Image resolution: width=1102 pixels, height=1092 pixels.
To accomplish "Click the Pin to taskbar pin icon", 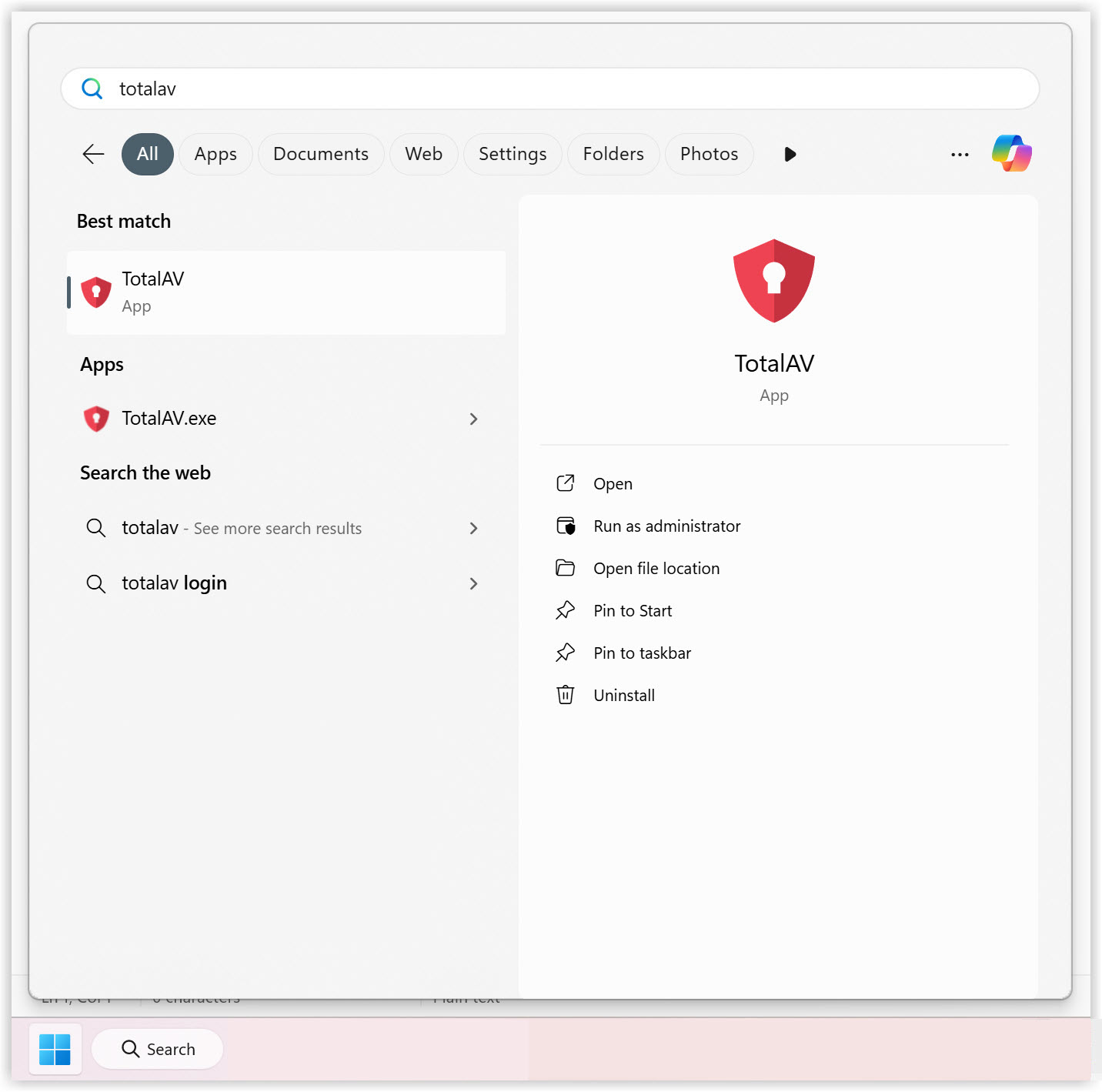I will [x=565, y=653].
